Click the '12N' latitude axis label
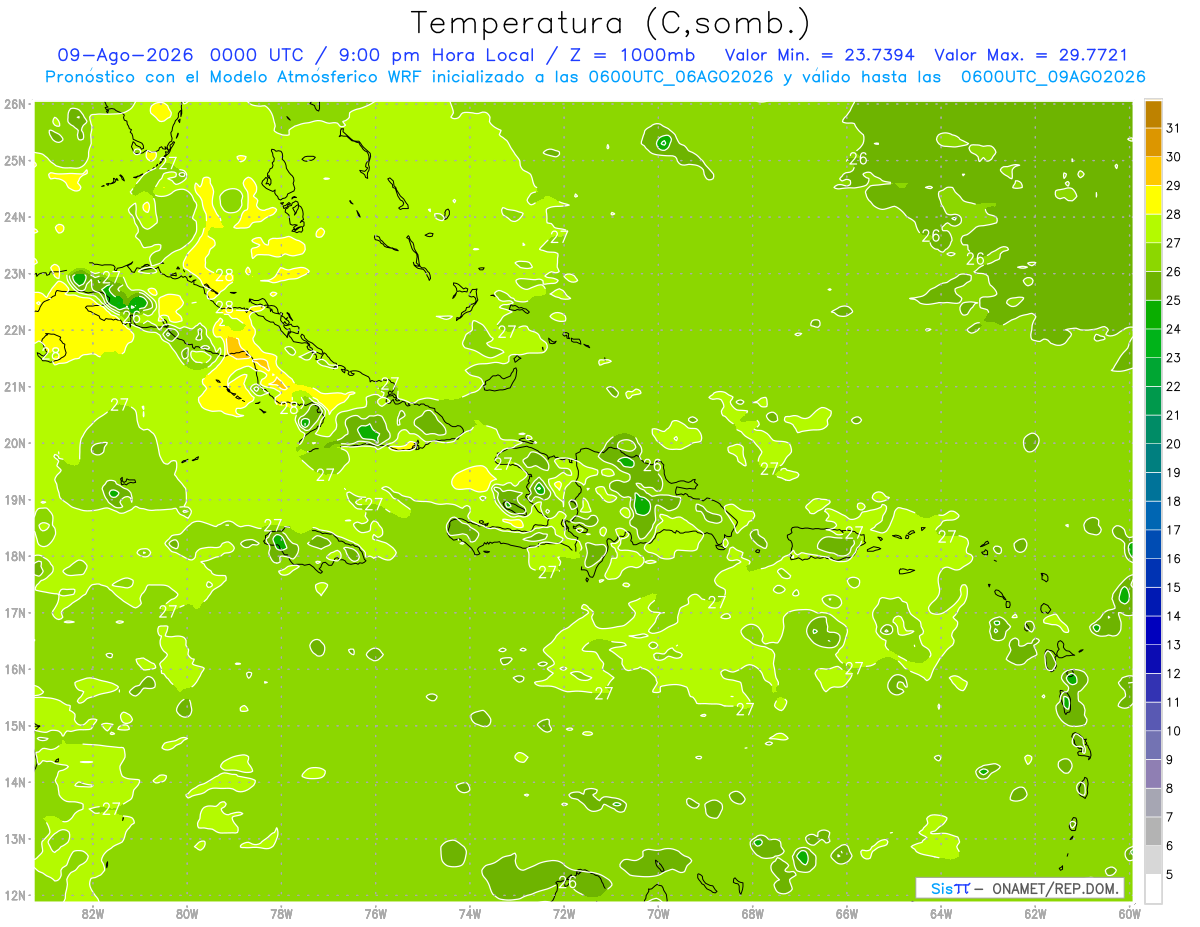 click(x=15, y=895)
